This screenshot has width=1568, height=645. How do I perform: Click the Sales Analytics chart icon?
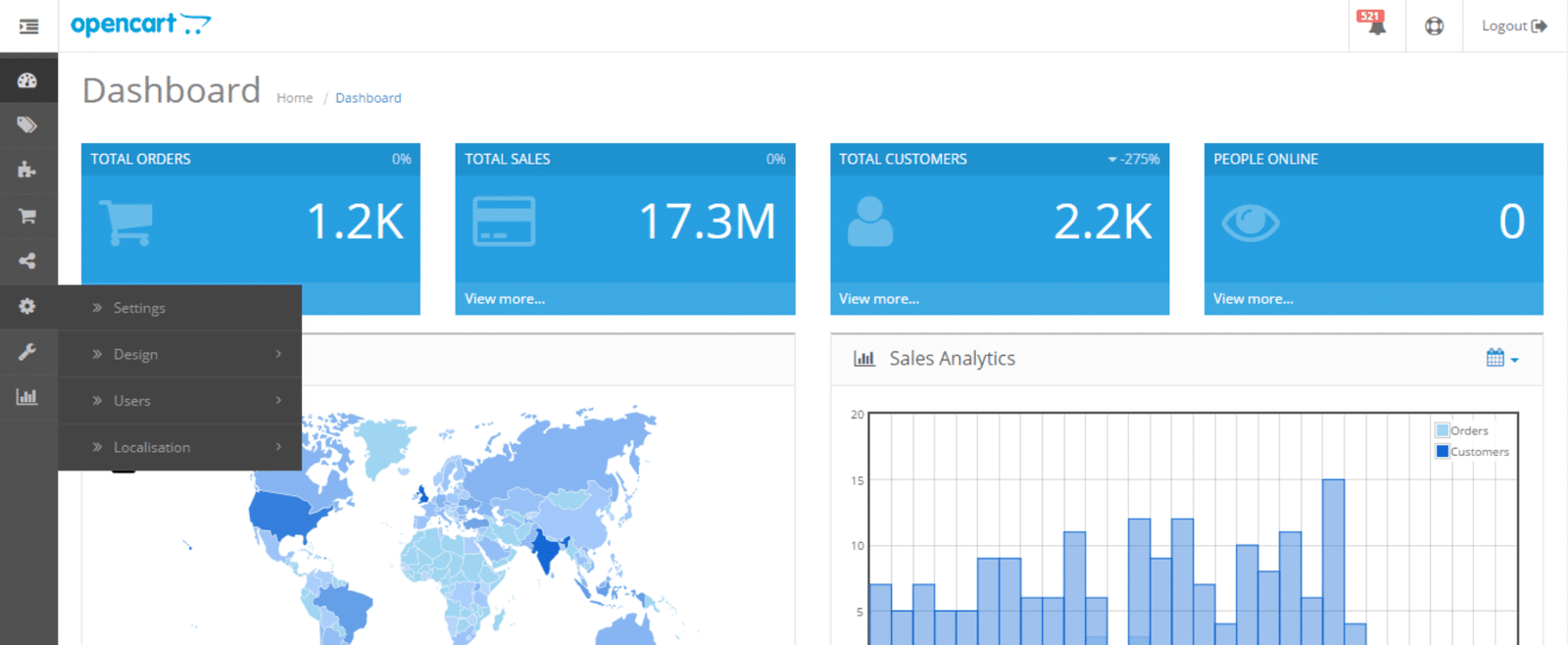tap(864, 359)
